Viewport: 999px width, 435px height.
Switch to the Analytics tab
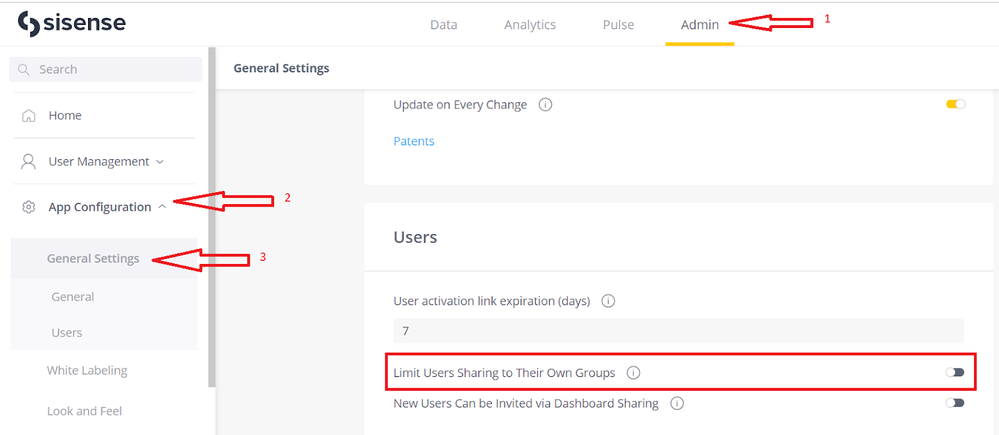530,25
